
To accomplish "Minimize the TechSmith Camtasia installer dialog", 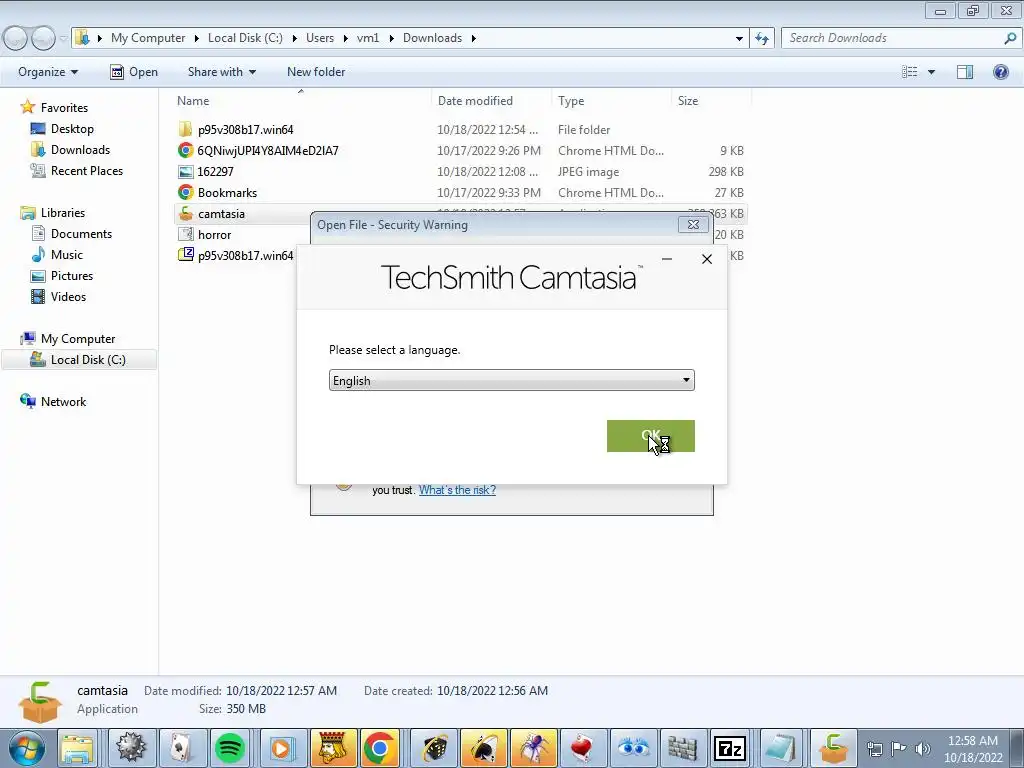I will (667, 259).
